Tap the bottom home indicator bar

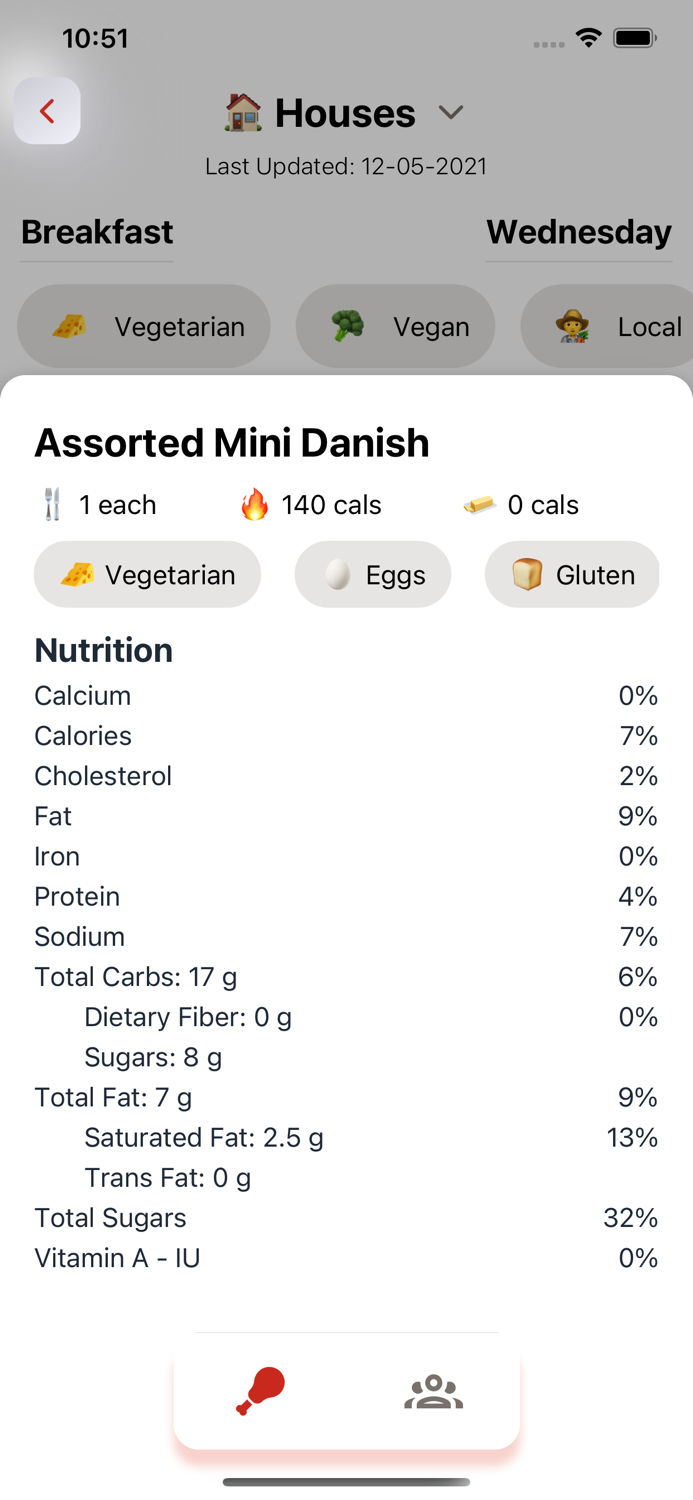click(346, 1482)
